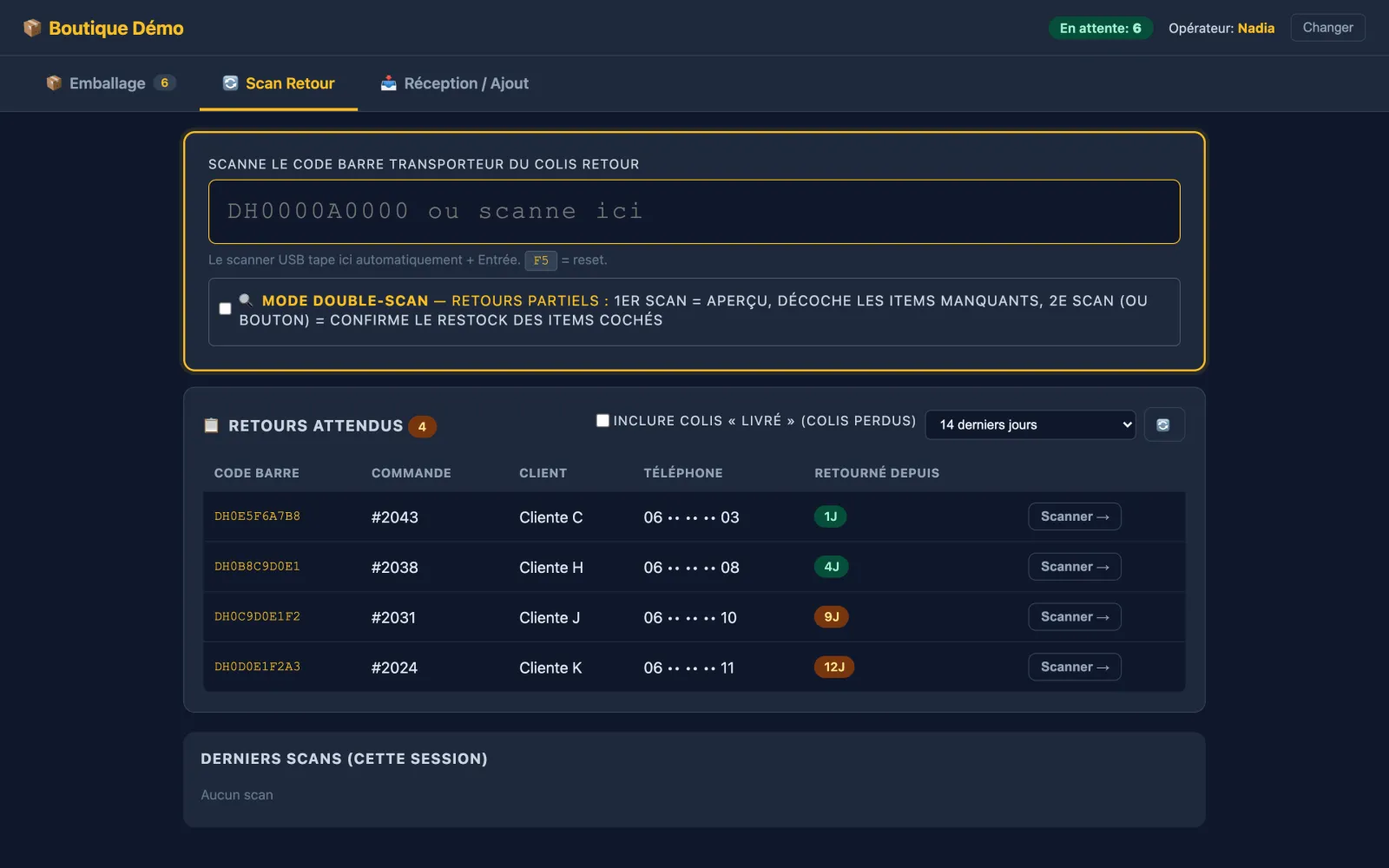This screenshot has width=1389, height=868.
Task: Click the Emballage count badge 6
Action: [164, 82]
